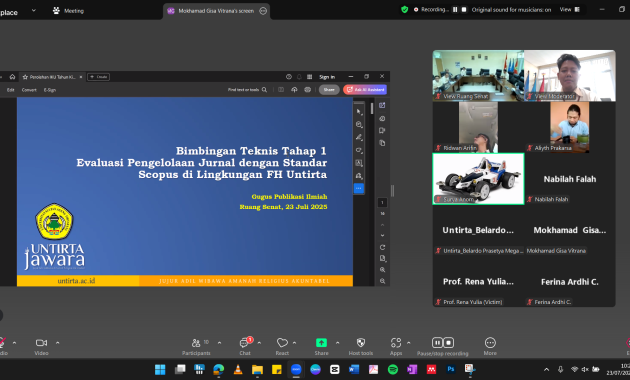Click the Ask AI Assistant button in Acrobat
Screen dimensions: 630x380
[x=365, y=90]
